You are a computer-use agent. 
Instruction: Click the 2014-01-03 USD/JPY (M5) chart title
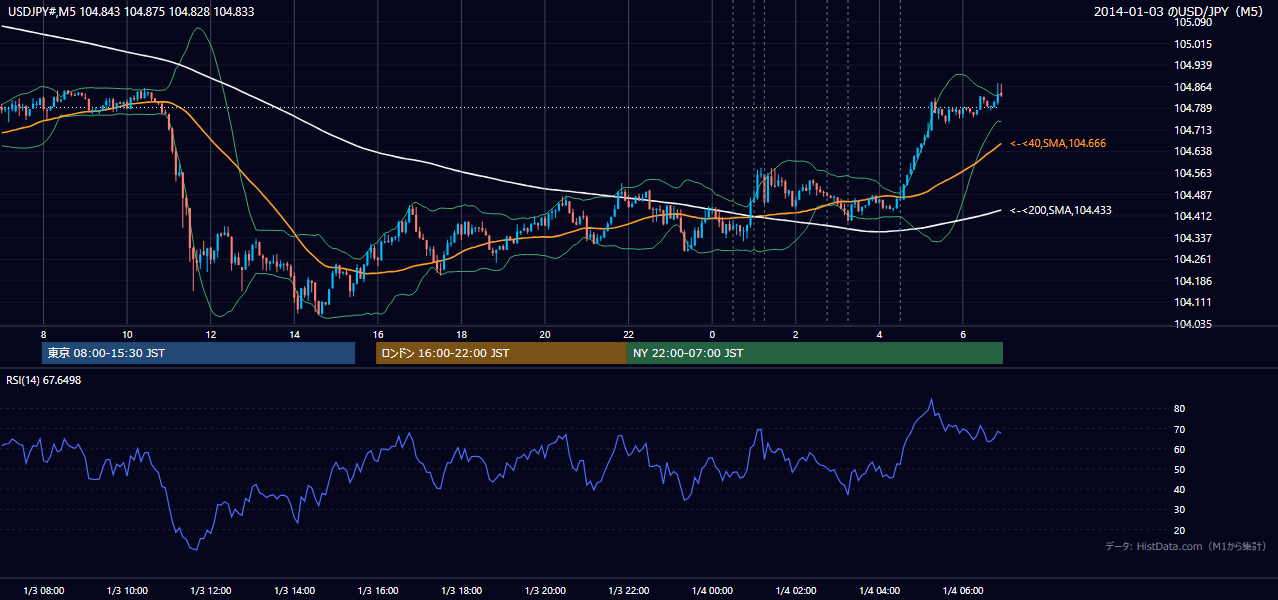pyautogui.click(x=1180, y=12)
